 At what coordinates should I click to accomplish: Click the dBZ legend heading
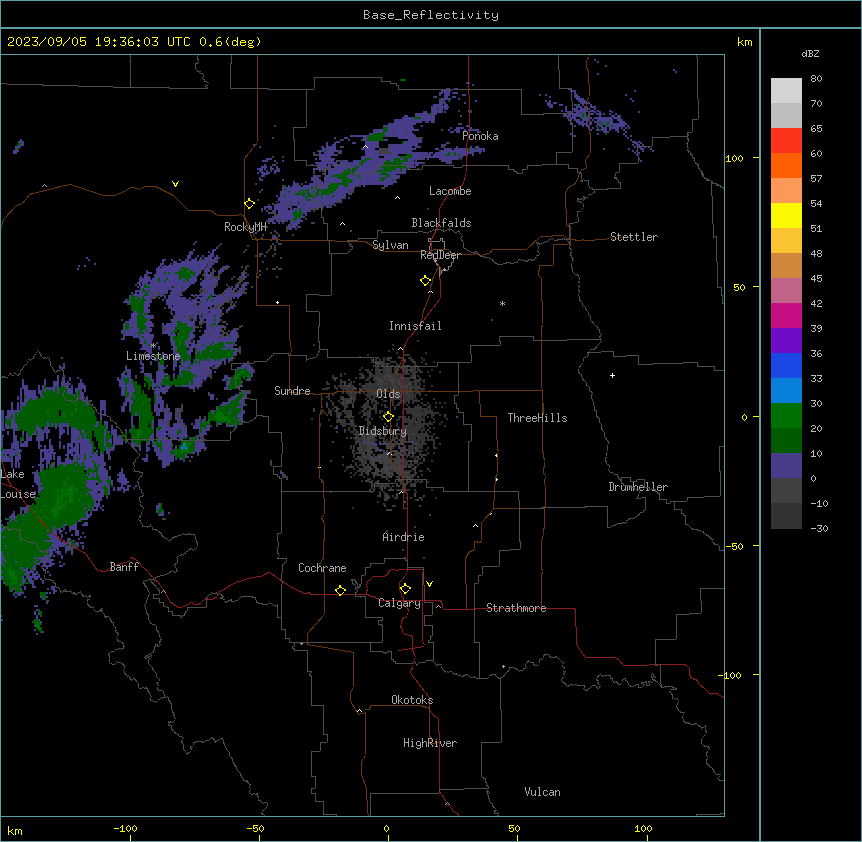point(810,53)
